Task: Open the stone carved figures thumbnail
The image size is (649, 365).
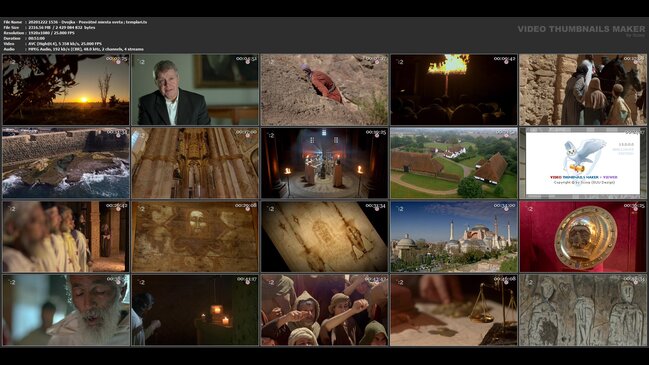Action: point(583,310)
